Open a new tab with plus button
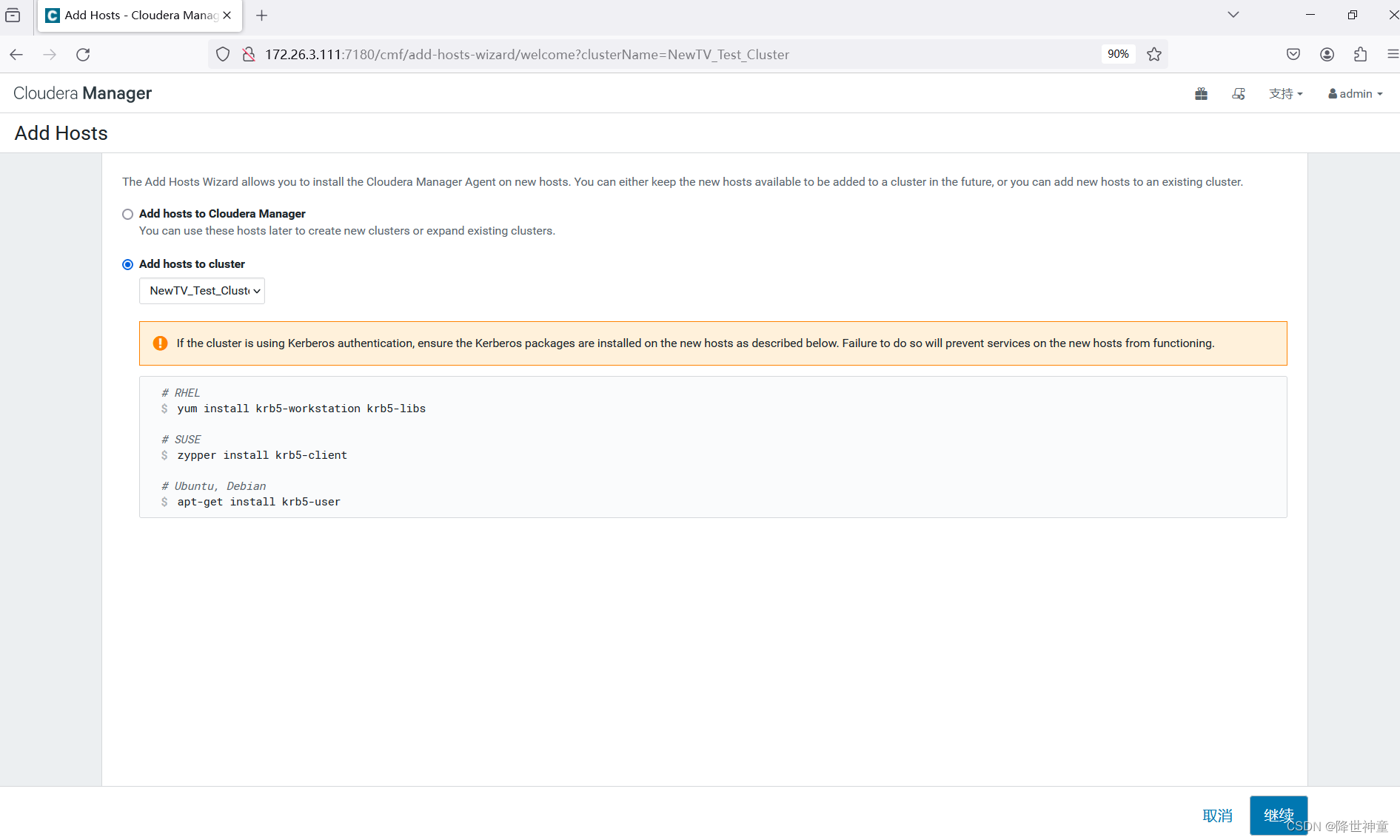Screen dimensions: 1400x840 [x=262, y=16]
